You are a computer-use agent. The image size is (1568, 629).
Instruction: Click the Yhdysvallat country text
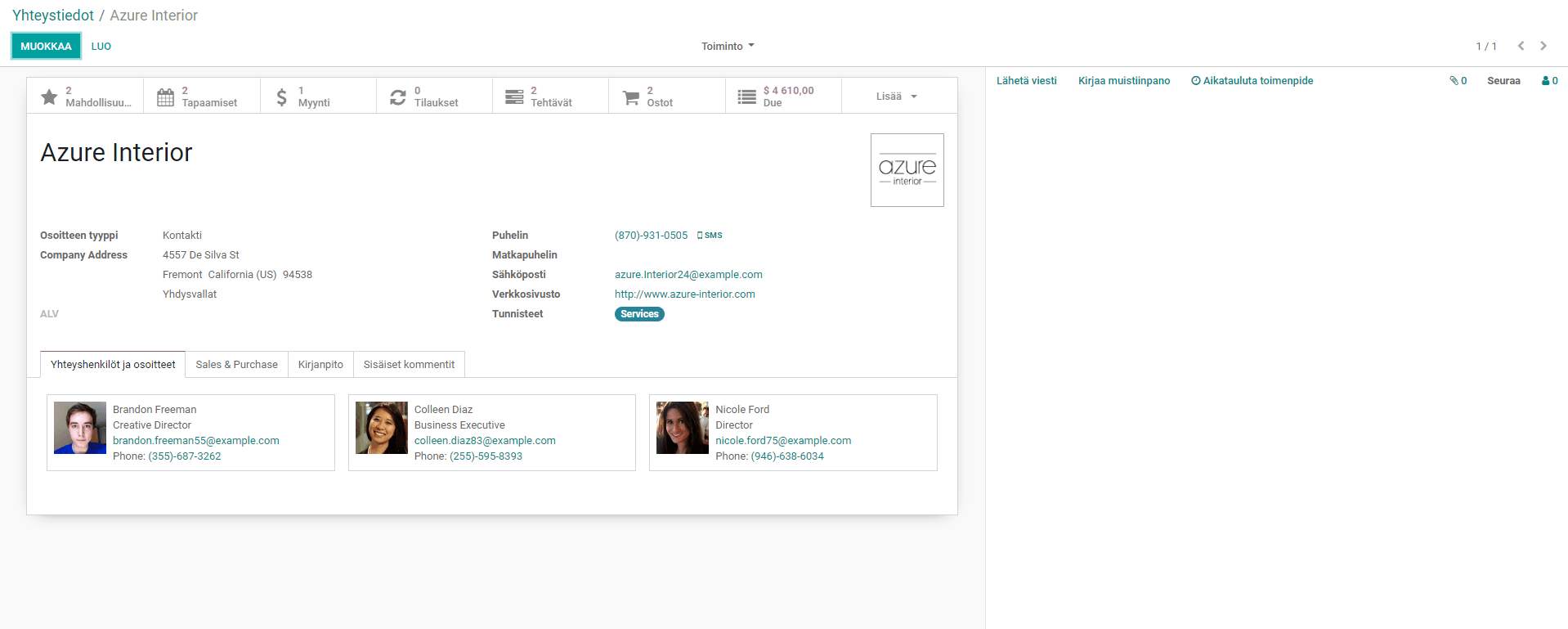point(190,294)
